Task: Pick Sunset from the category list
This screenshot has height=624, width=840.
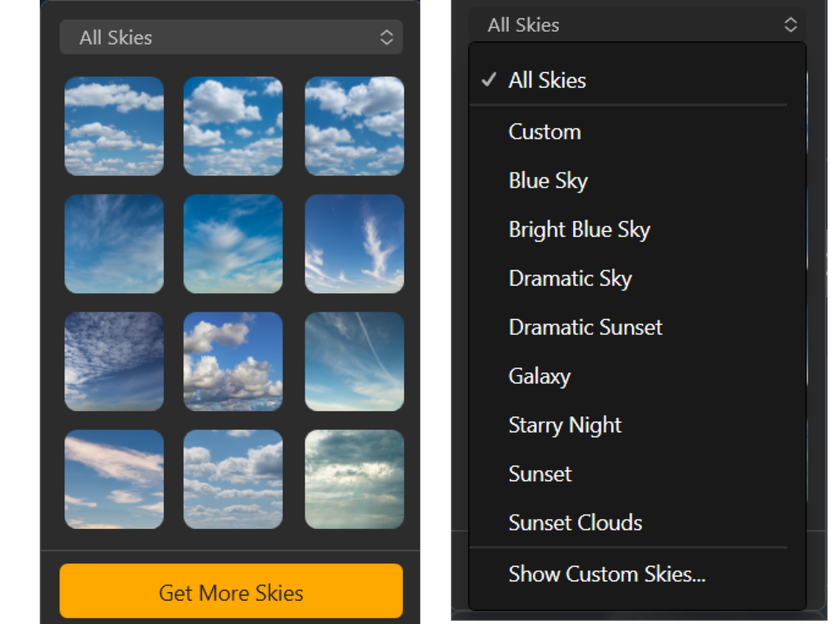Action: pyautogui.click(x=540, y=473)
